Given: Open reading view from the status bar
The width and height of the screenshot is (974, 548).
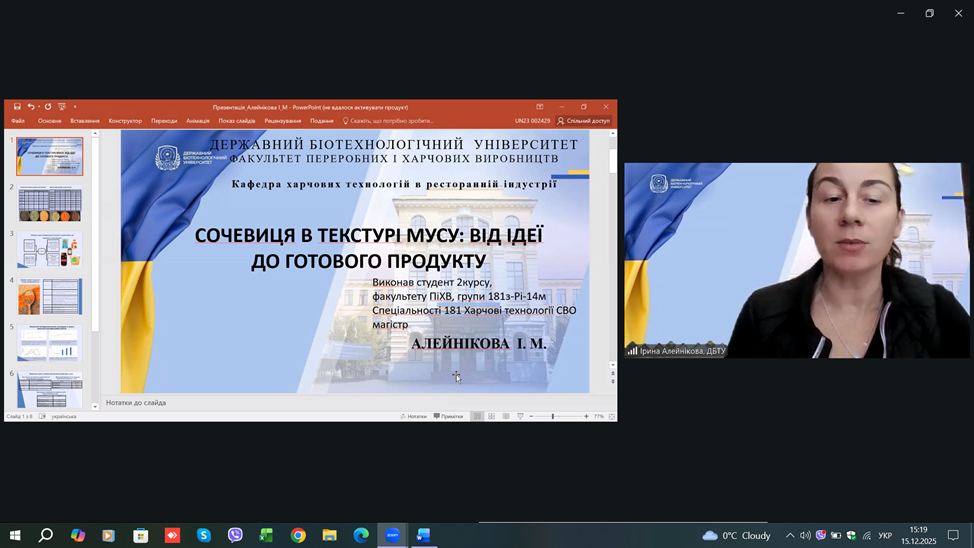Looking at the screenshot, I should 505,416.
